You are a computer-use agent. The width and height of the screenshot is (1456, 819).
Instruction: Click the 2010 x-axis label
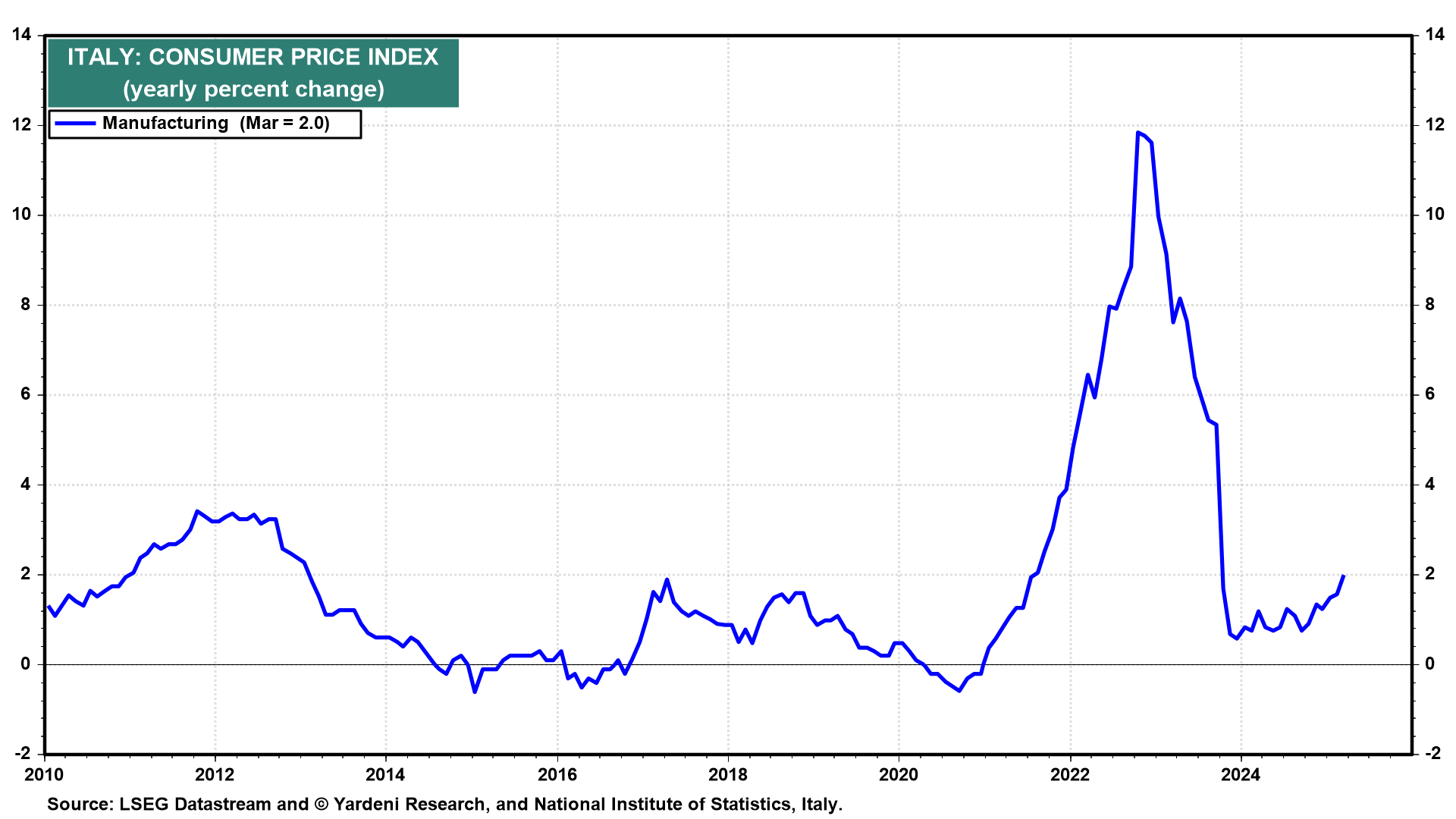click(44, 774)
